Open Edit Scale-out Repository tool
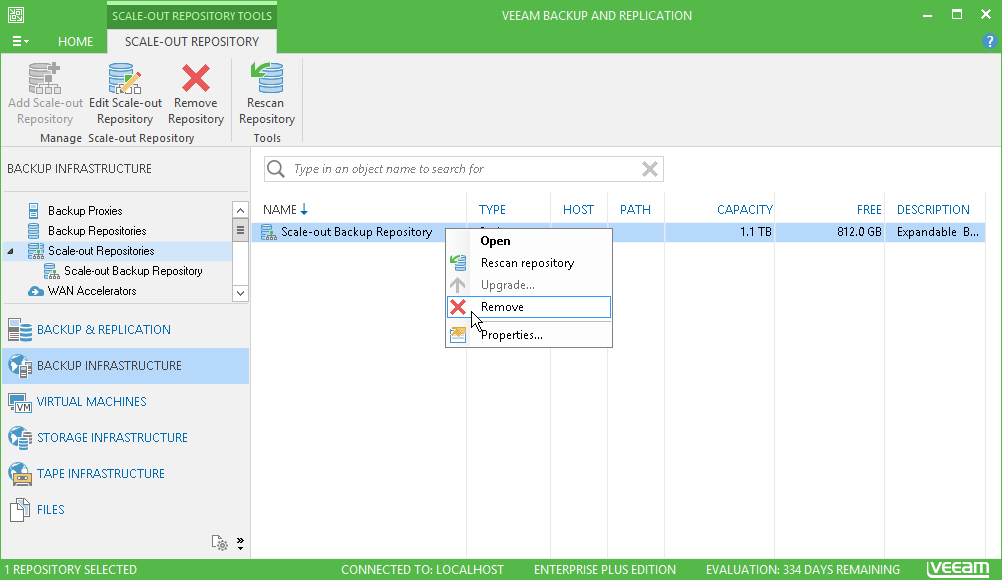 tap(125, 94)
